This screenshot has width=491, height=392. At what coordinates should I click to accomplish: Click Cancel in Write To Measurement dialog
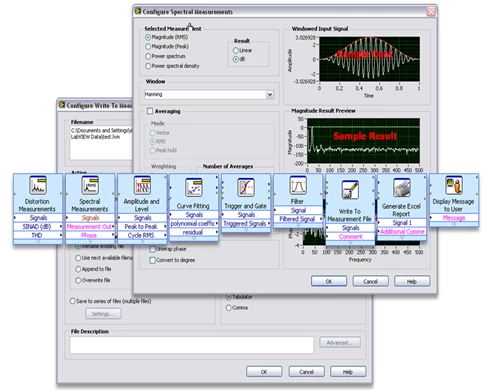pos(306,372)
